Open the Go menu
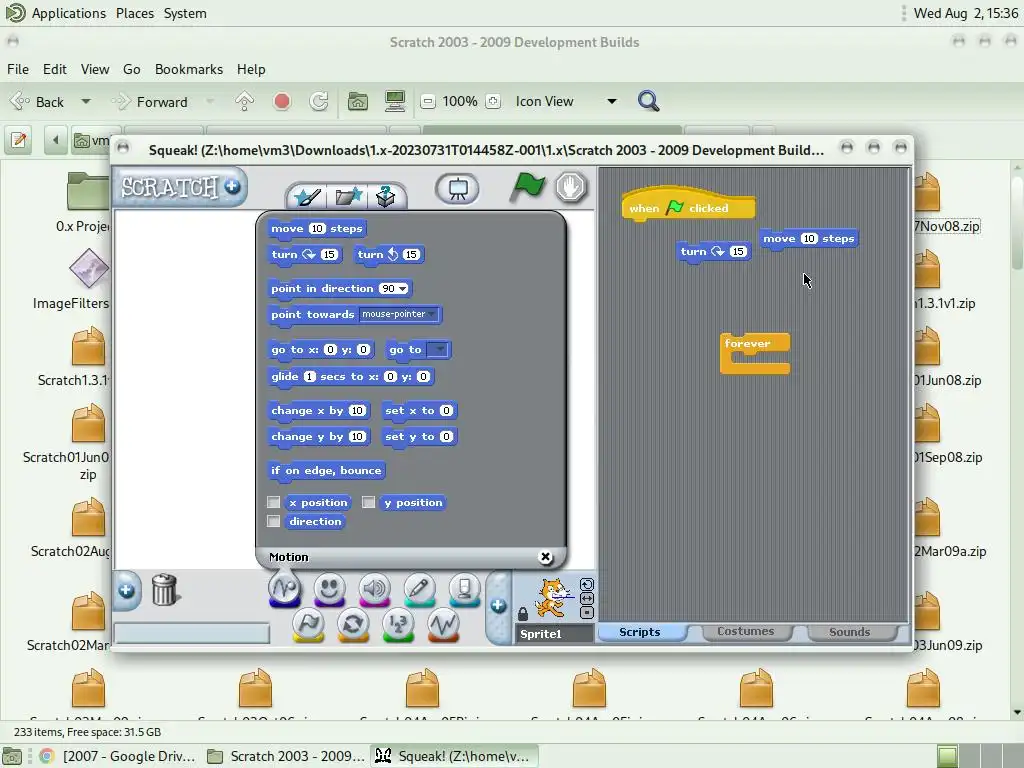This screenshot has height=768, width=1024. pyautogui.click(x=131, y=69)
